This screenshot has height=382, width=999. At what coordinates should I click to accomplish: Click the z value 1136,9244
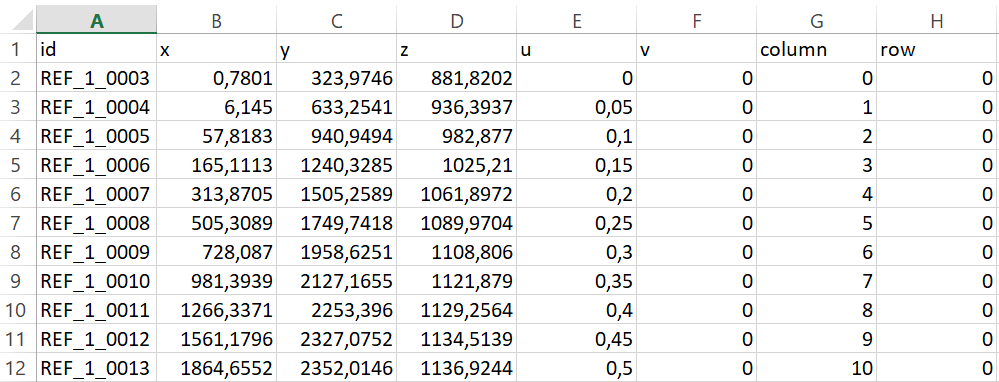[x=456, y=367]
